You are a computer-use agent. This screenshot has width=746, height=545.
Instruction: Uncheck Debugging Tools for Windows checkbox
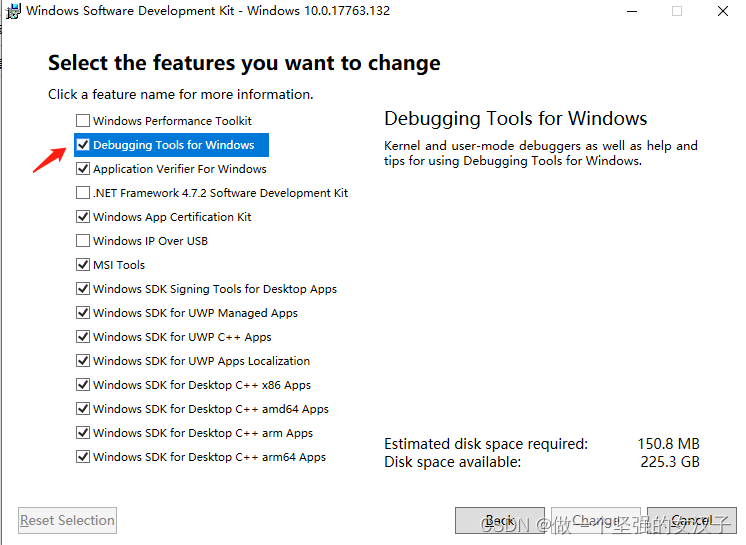click(83, 145)
